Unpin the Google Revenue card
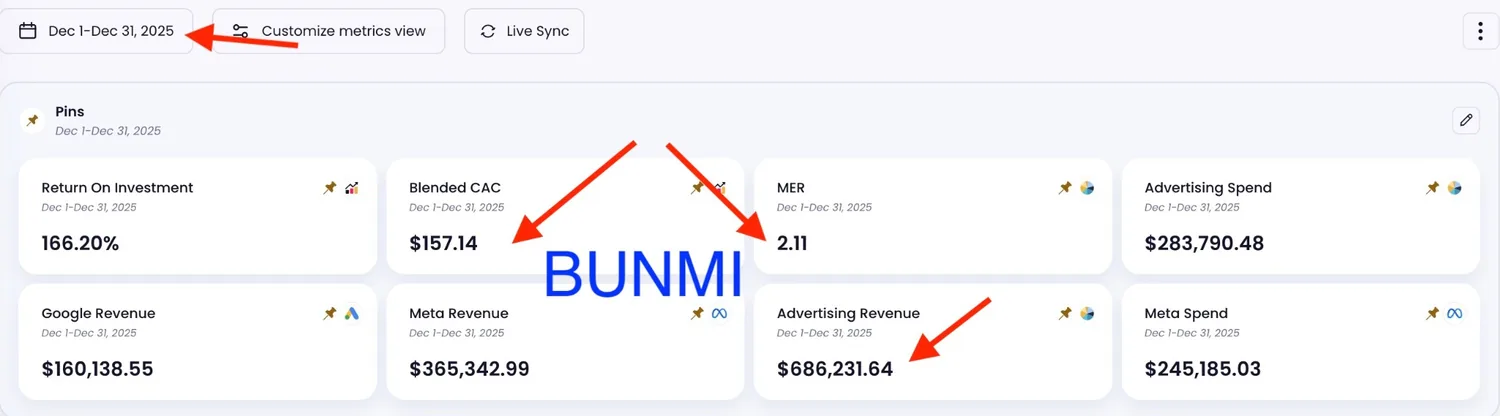 [x=330, y=314]
